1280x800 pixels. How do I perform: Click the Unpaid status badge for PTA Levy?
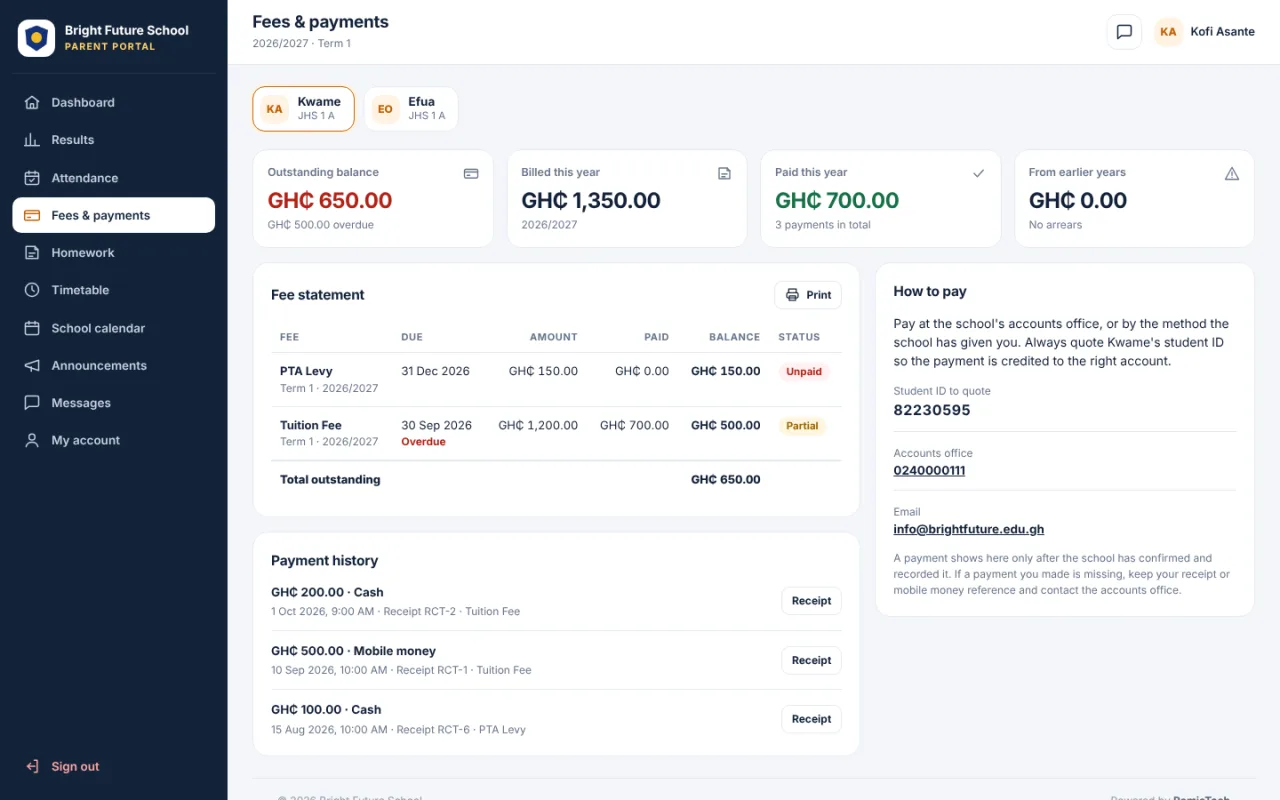coord(804,372)
